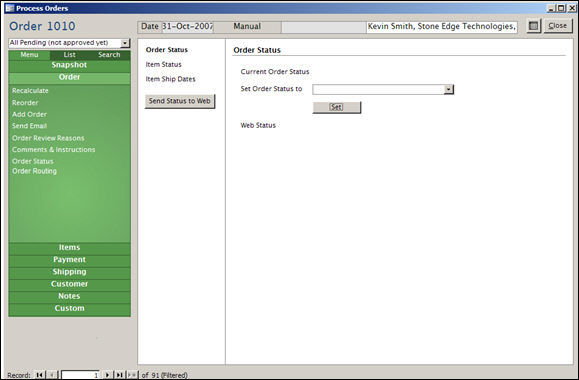Click the Web Status label
The image size is (579, 380).
coord(258,126)
